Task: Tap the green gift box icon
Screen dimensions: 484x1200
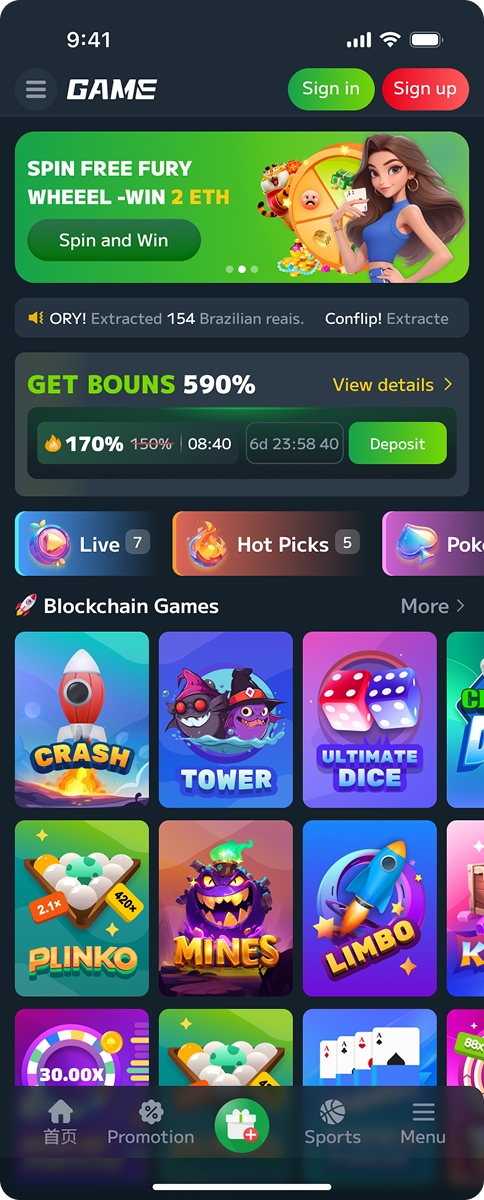Action: click(x=242, y=1124)
